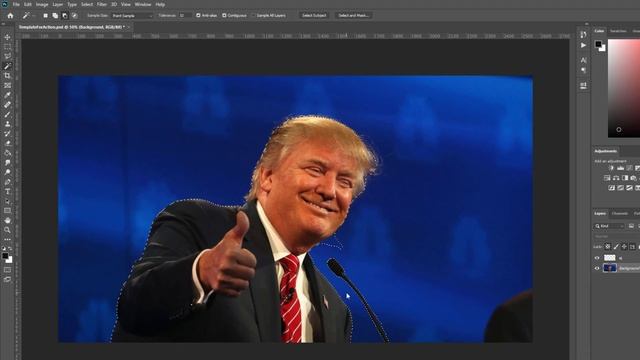Select the Lasso tool
Image resolution: width=640 pixels, height=360 pixels.
[x=7, y=56]
